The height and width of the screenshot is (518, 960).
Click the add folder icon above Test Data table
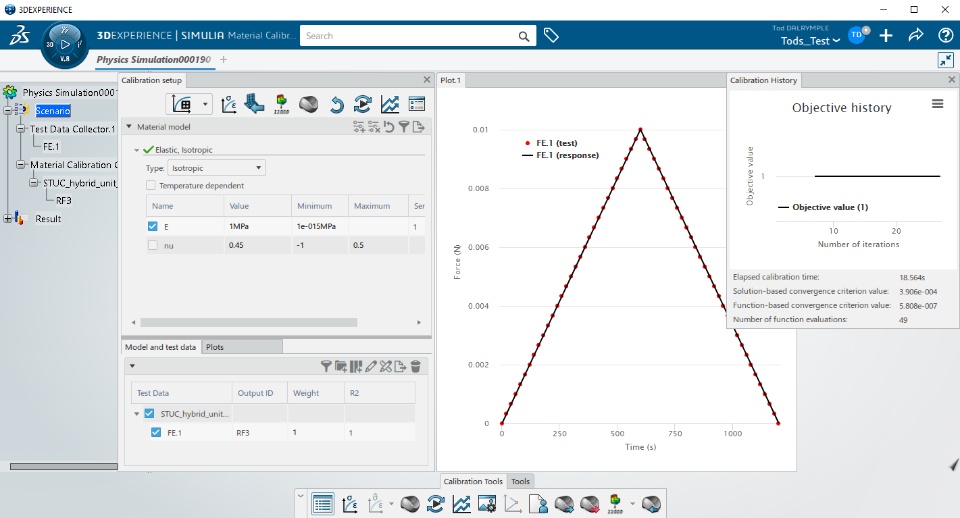(341, 366)
